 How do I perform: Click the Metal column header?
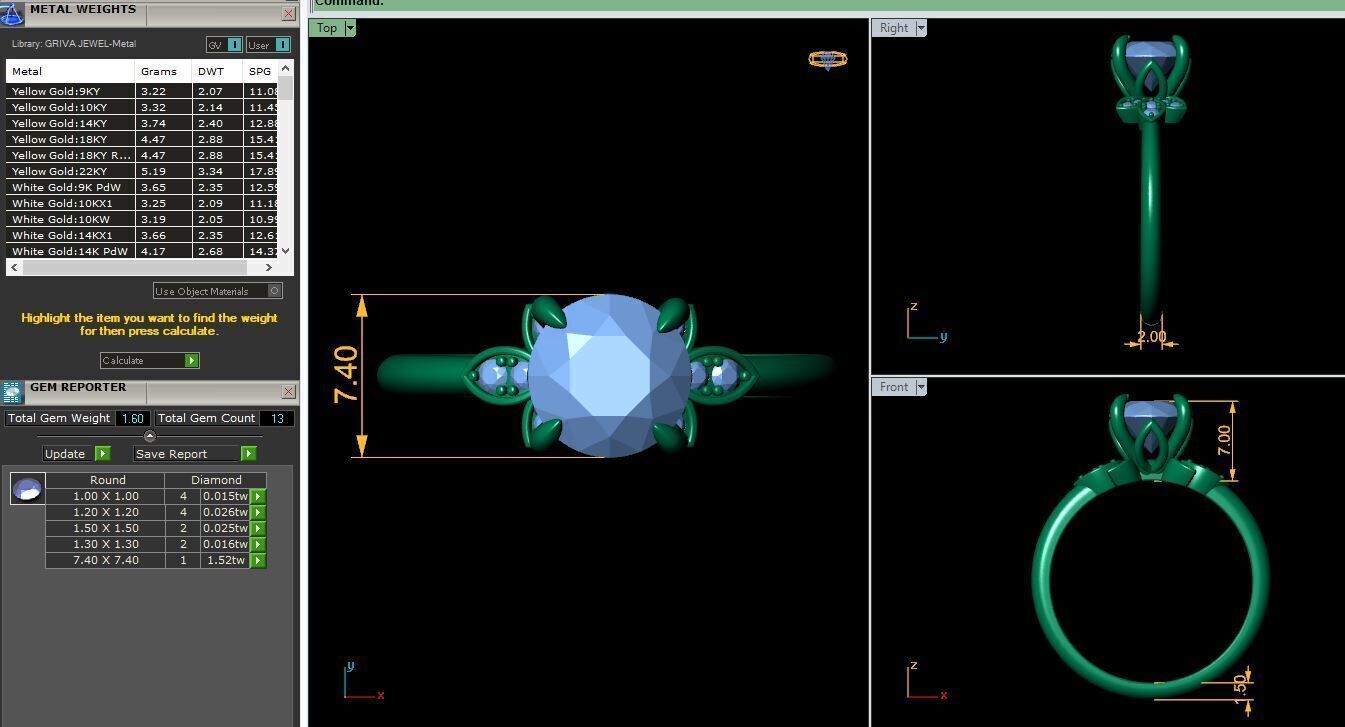click(x=70, y=71)
